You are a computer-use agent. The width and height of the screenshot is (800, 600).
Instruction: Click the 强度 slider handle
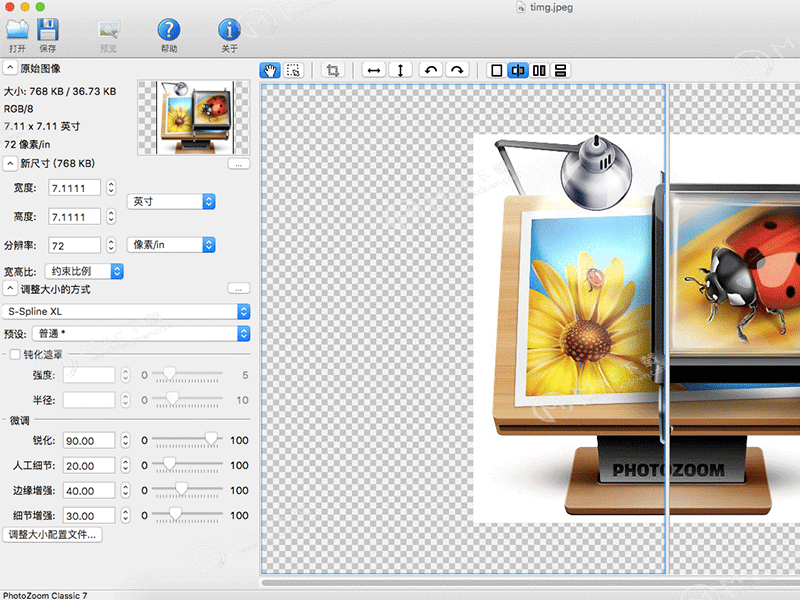point(169,373)
